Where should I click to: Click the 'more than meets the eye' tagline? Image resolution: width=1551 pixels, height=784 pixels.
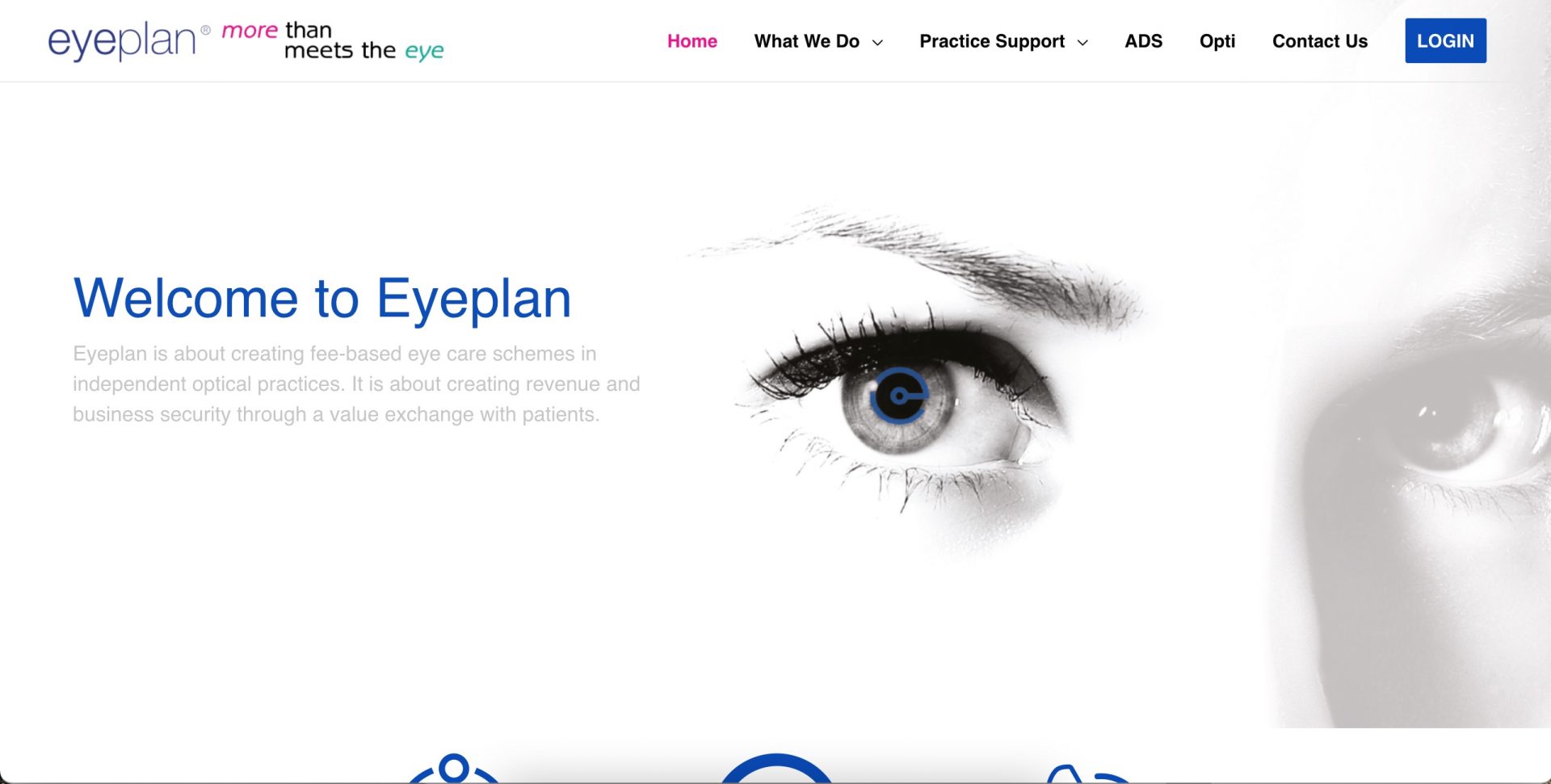[x=333, y=41]
